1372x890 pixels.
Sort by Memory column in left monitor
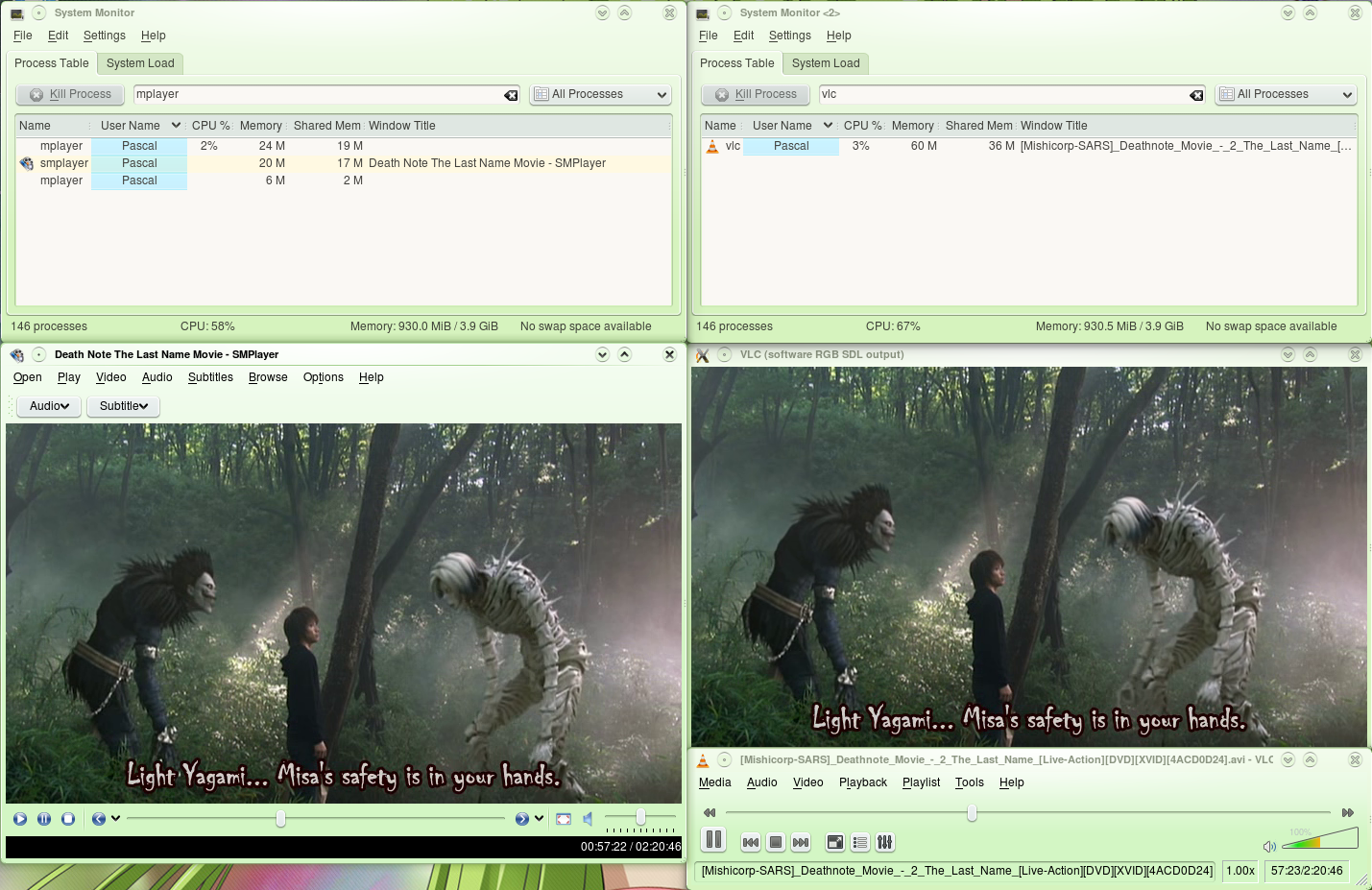coord(260,126)
